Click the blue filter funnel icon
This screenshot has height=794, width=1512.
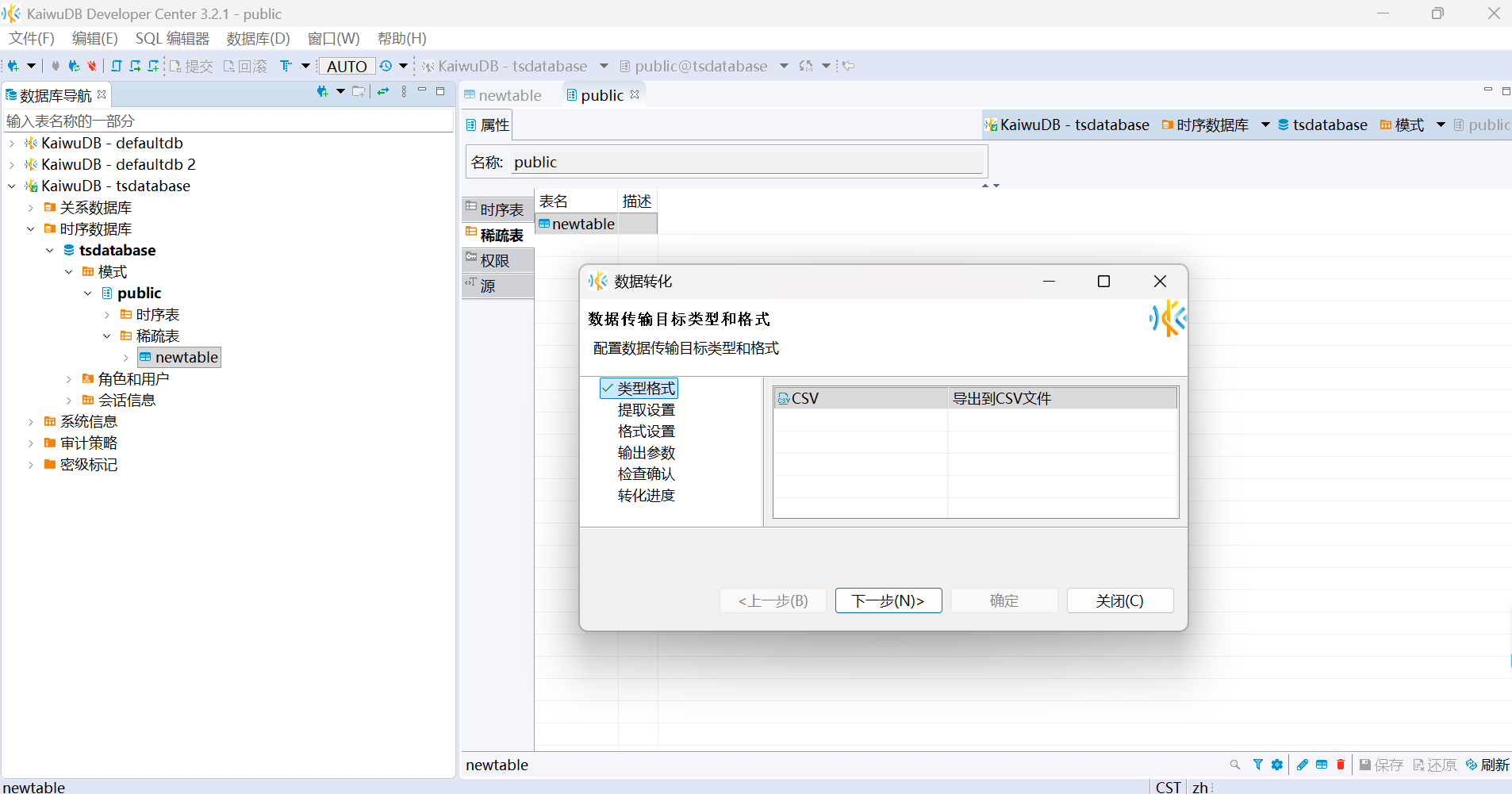tap(1257, 765)
